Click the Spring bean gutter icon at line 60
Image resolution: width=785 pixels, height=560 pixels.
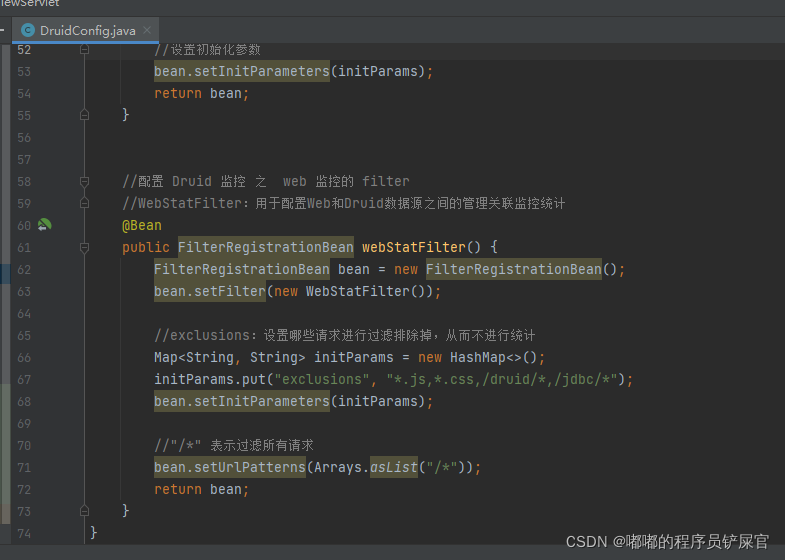[x=45, y=225]
